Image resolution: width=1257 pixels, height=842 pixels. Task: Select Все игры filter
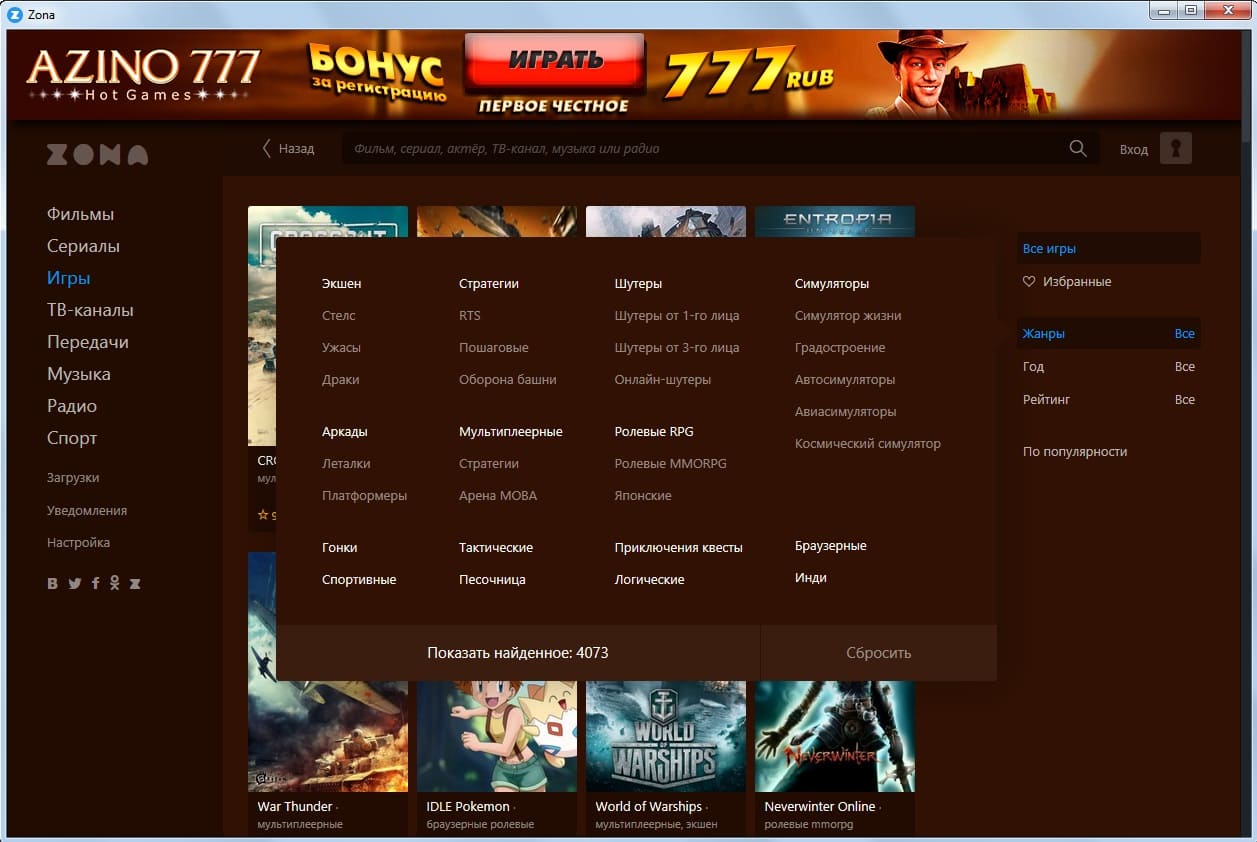tap(1108, 249)
